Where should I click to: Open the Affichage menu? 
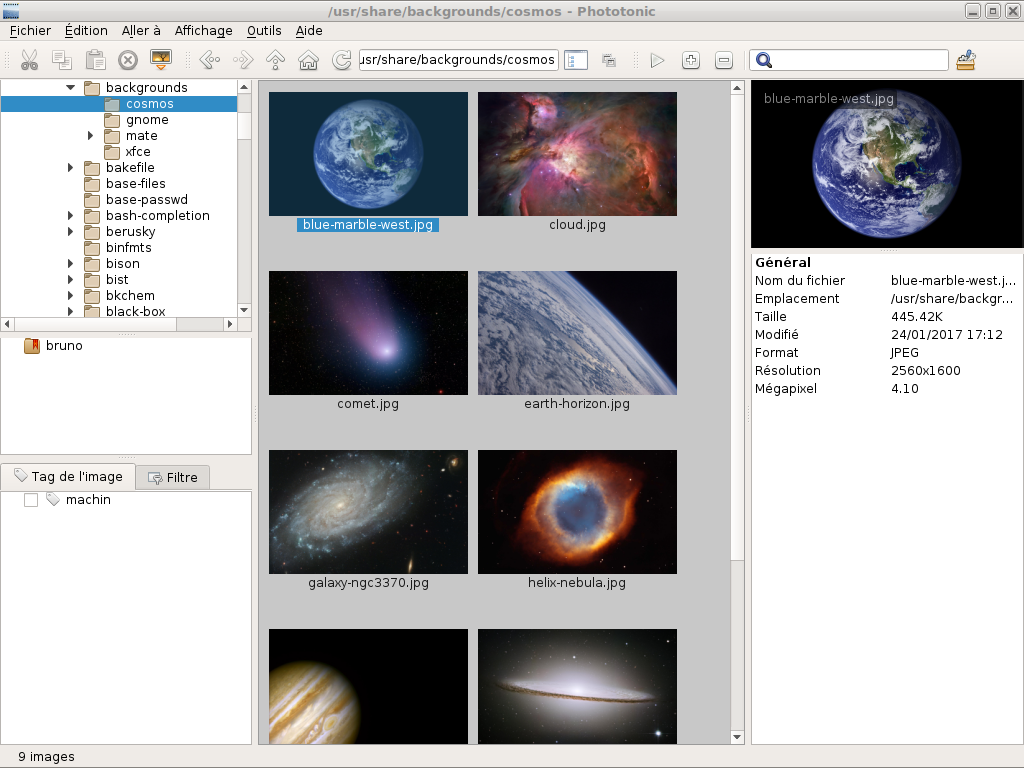click(203, 31)
